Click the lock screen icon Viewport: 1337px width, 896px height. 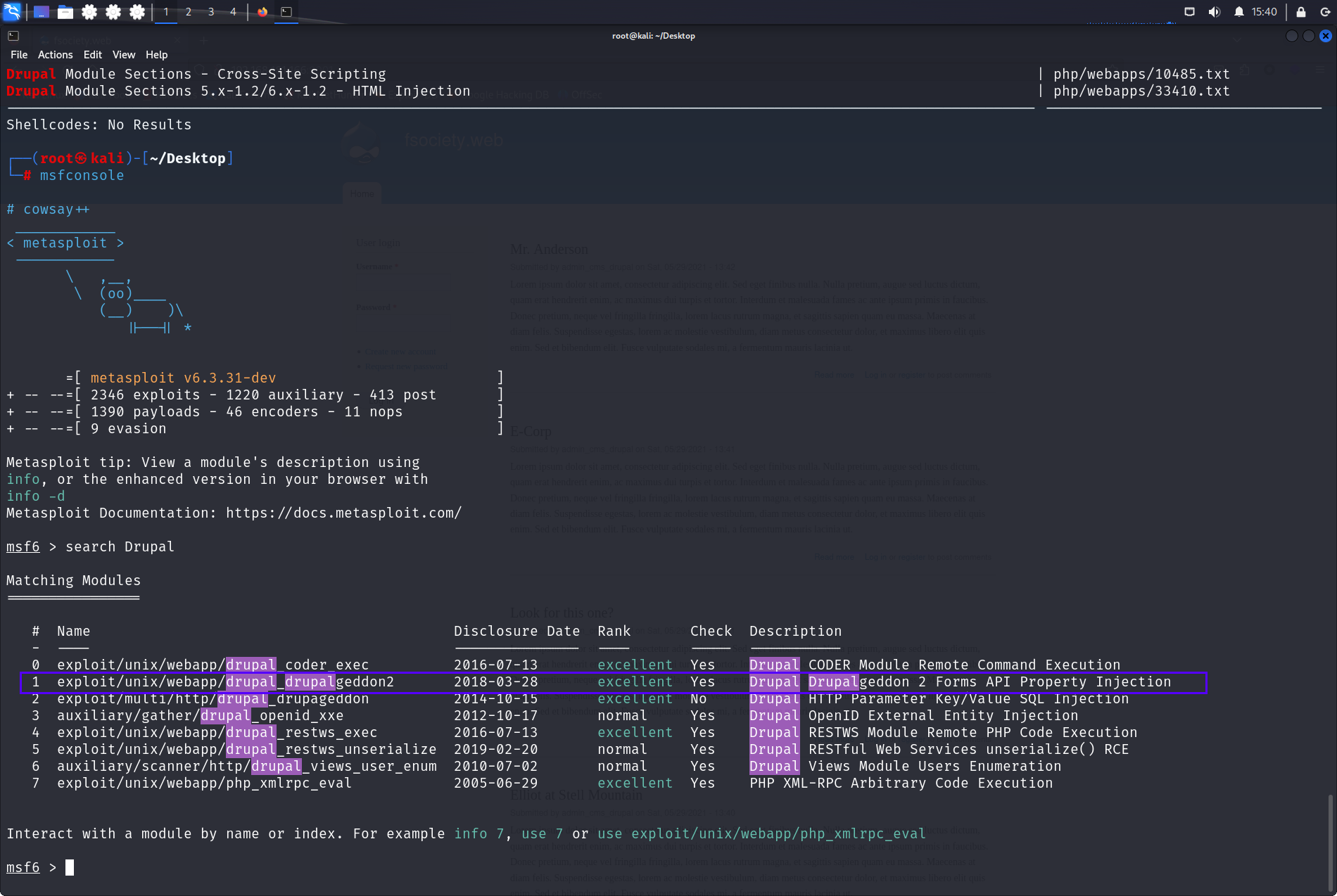tap(1301, 12)
